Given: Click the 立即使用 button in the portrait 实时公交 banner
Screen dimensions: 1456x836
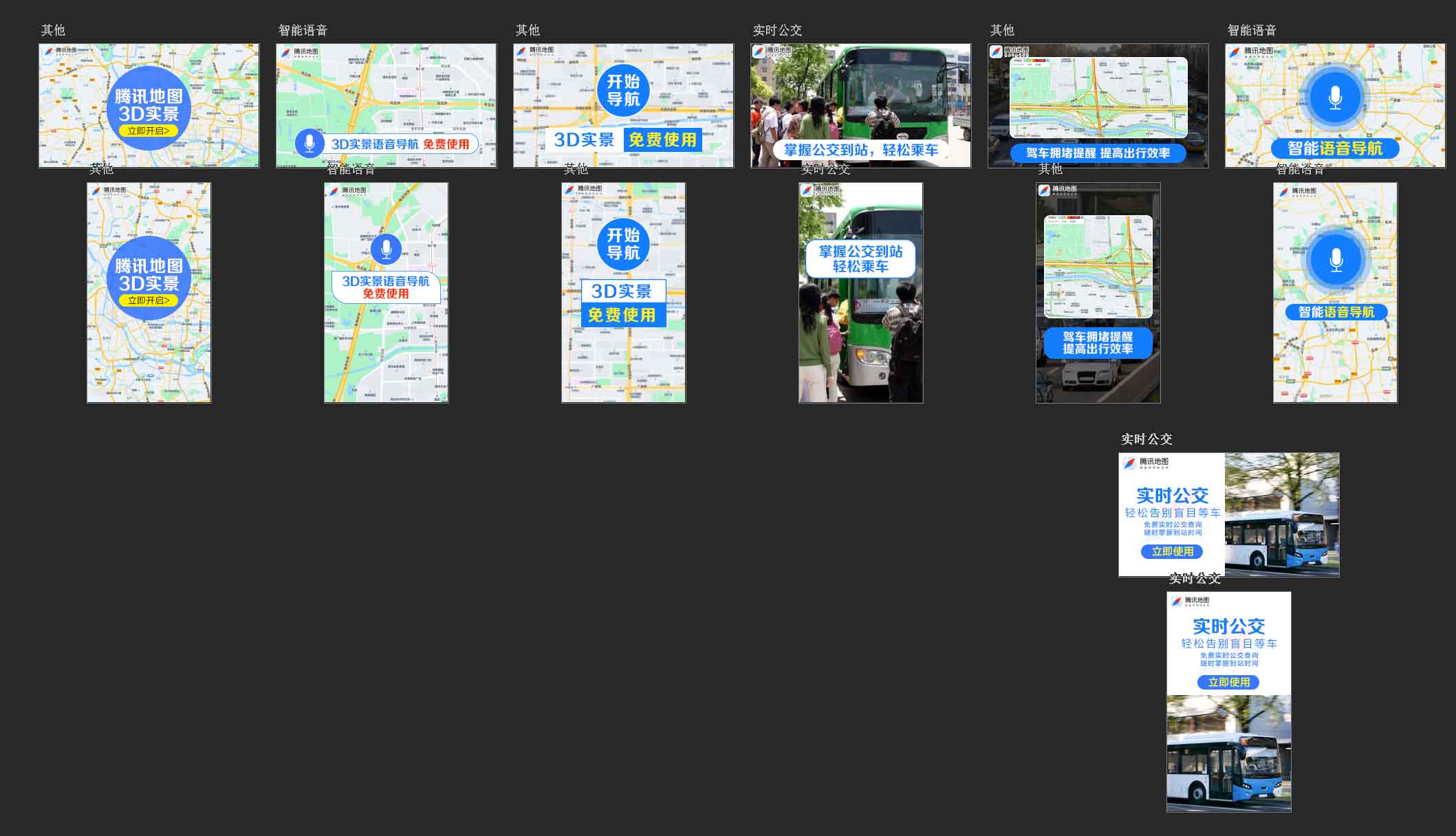Looking at the screenshot, I should click(x=1229, y=682).
